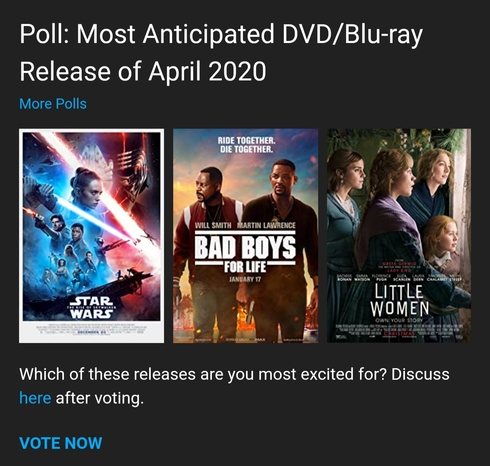Screen dimensions: 490x466
Task: Select the Bad Boys for Life poster
Action: (x=245, y=236)
